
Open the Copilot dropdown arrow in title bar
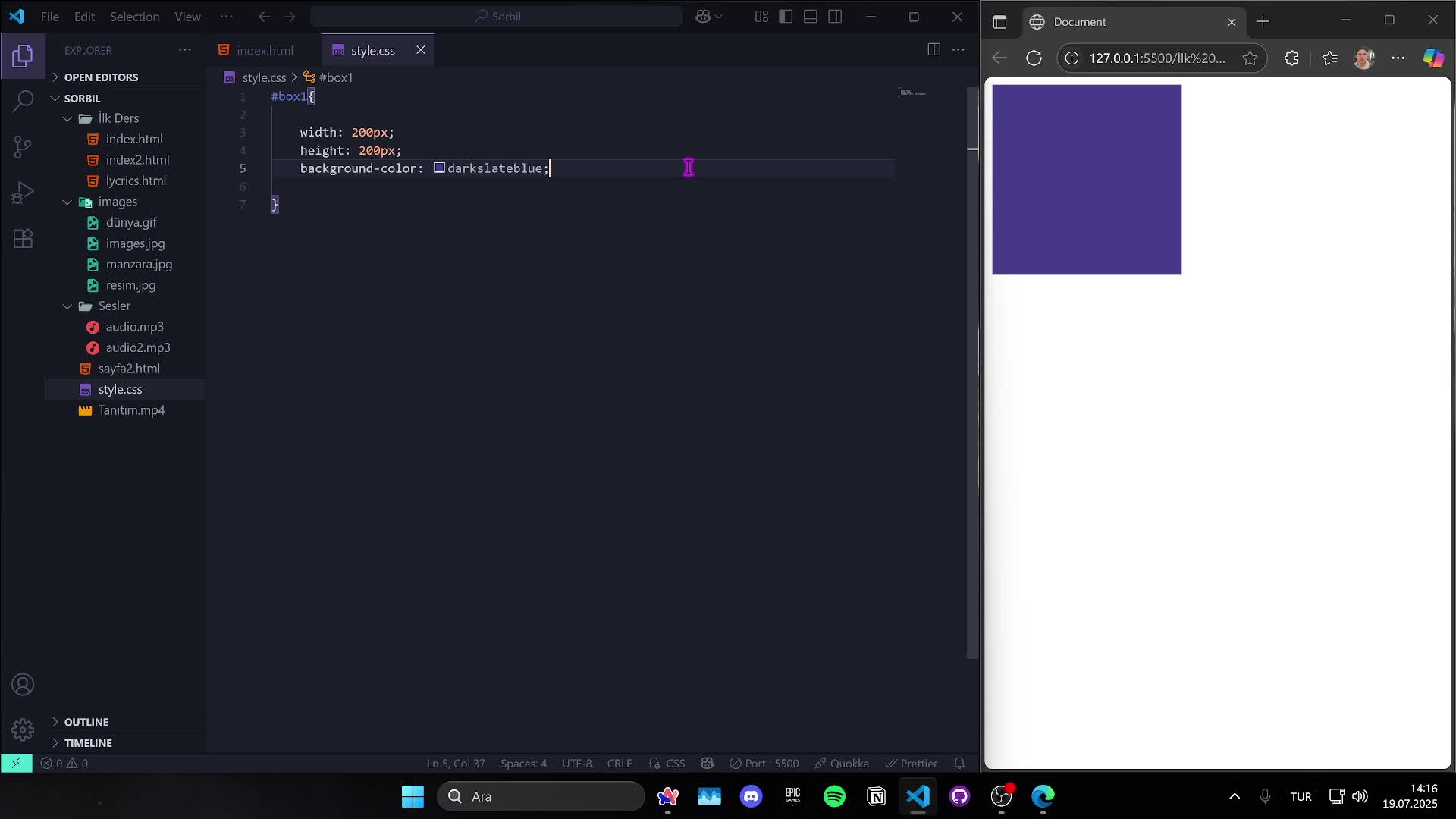[719, 17]
